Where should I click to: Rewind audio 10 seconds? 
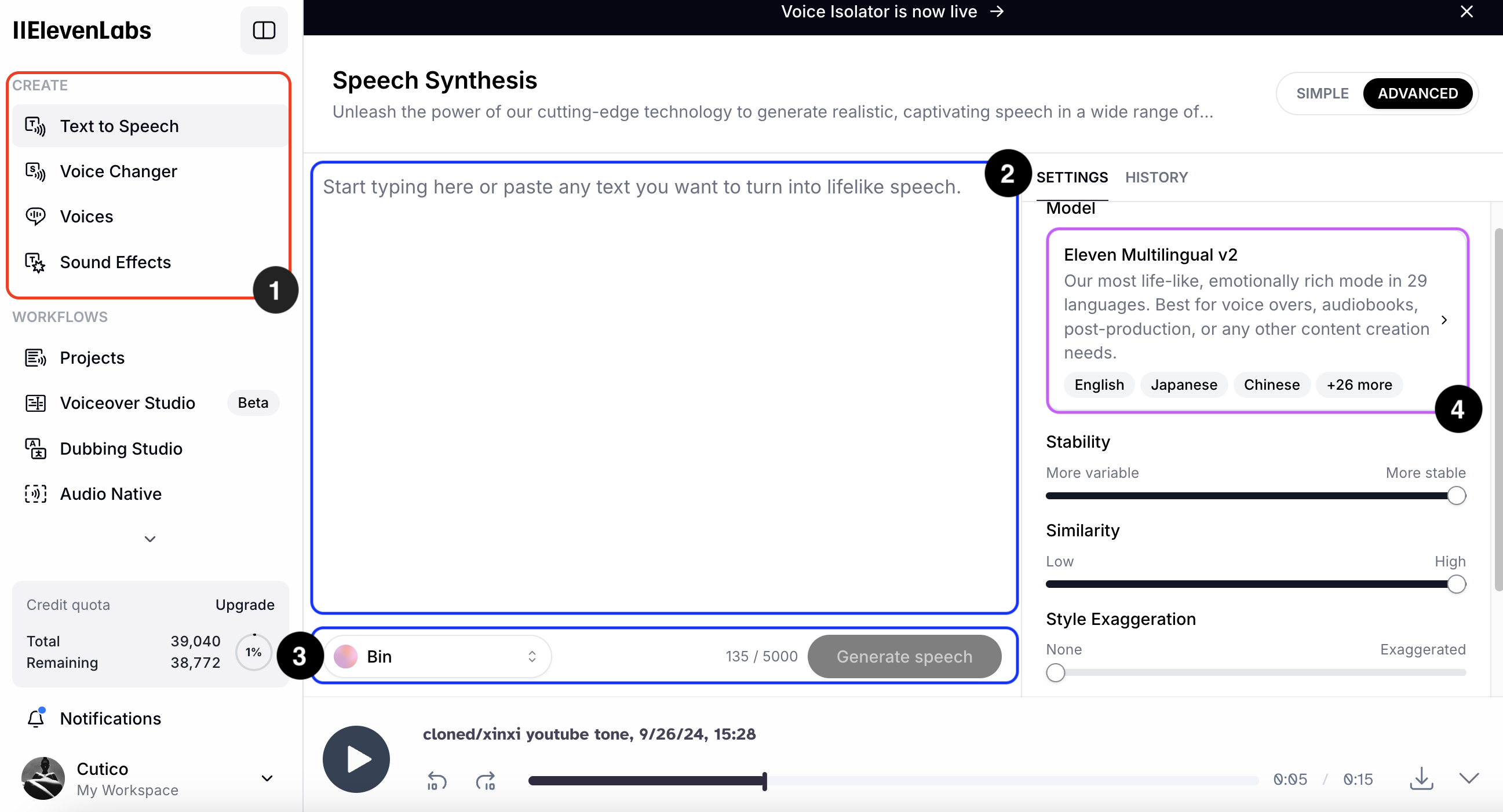[436, 780]
